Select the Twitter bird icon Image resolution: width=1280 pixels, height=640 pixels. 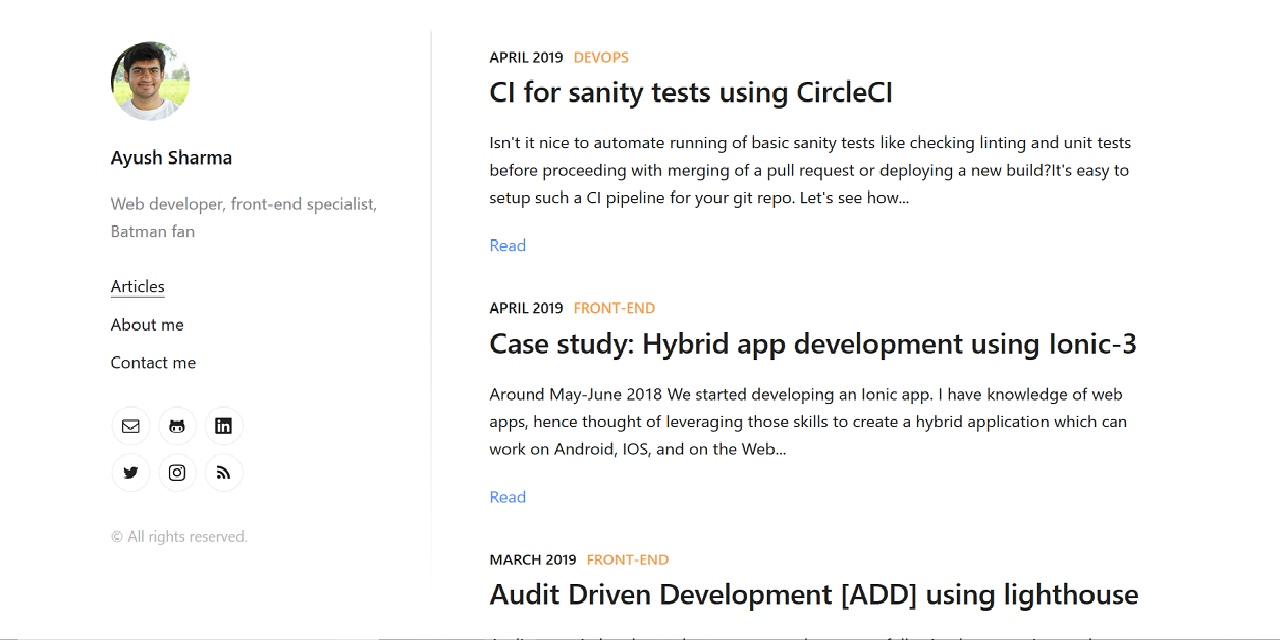[x=130, y=472]
